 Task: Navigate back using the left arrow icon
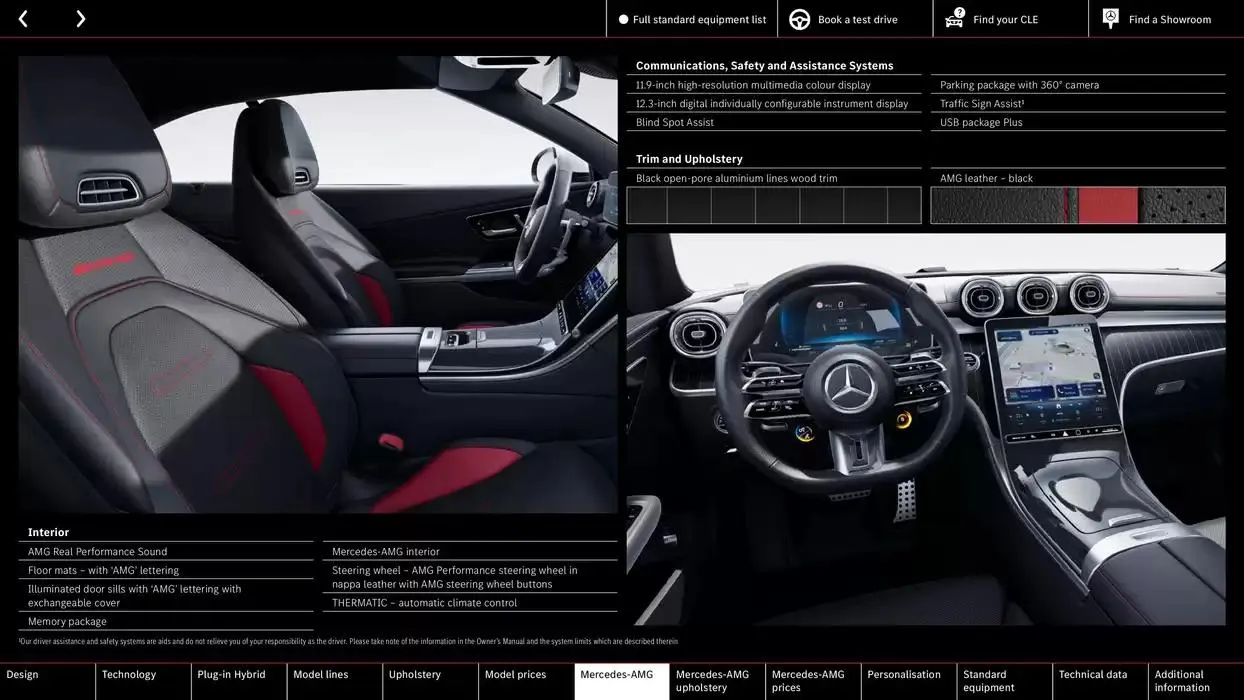coord(22,18)
